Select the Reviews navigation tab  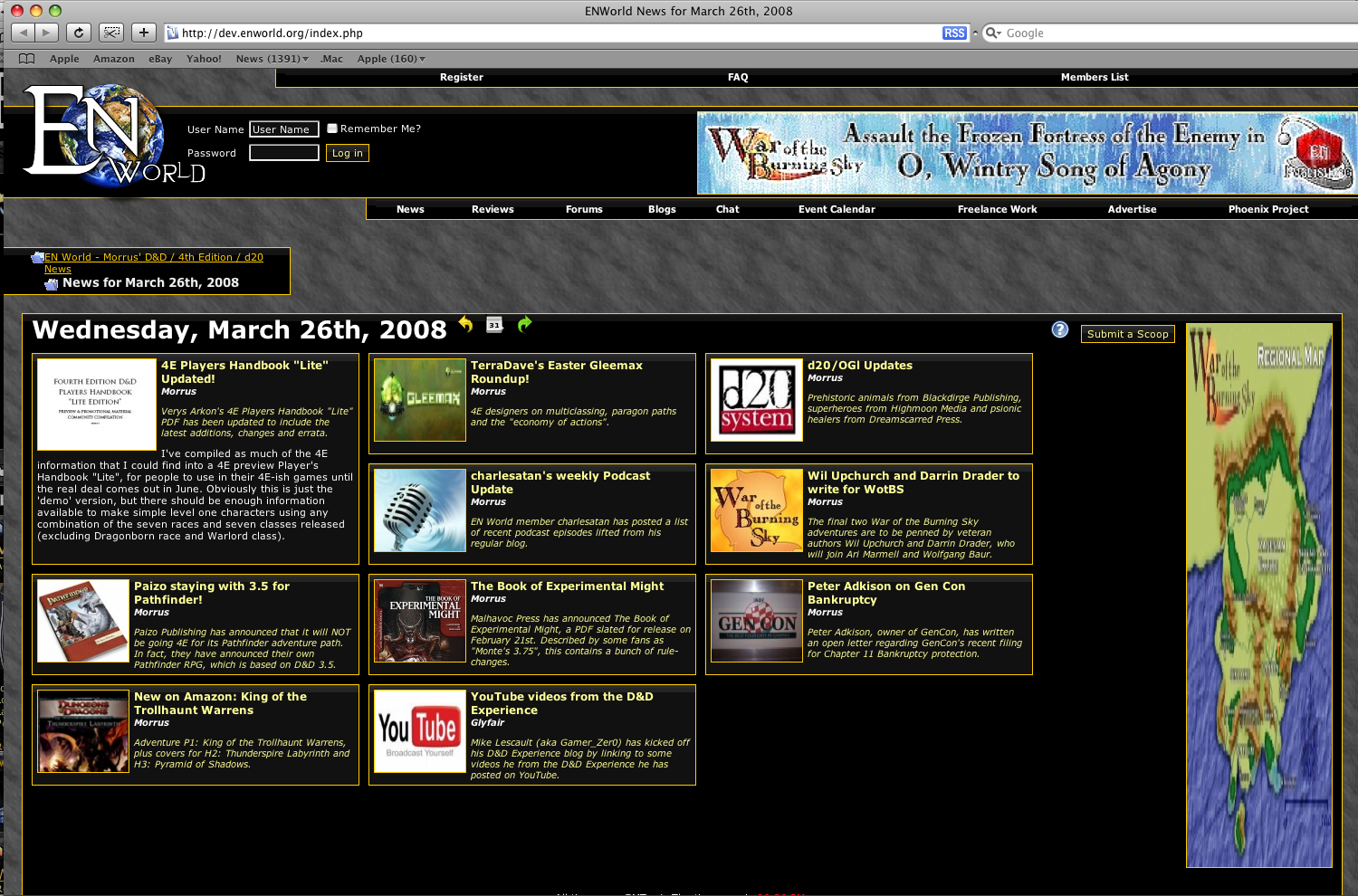point(493,209)
